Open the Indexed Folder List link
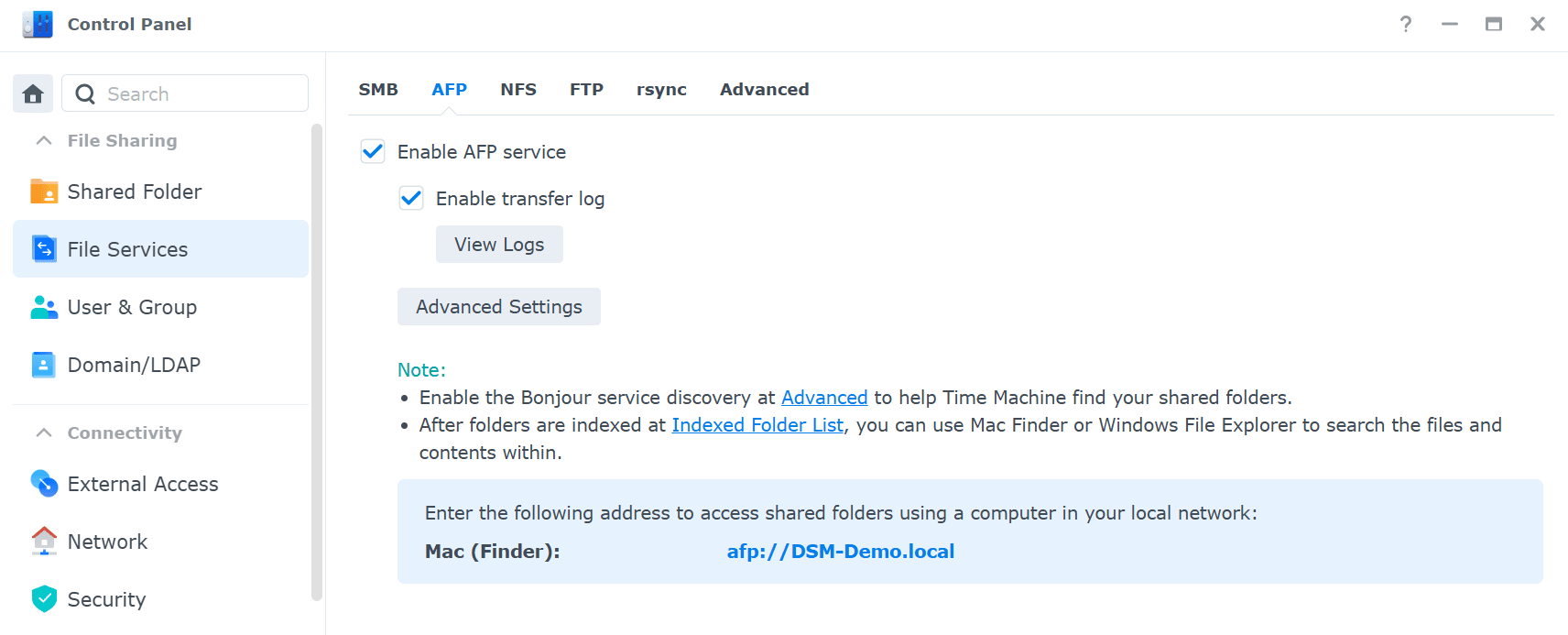Screen dimensions: 1568x635 757,425
